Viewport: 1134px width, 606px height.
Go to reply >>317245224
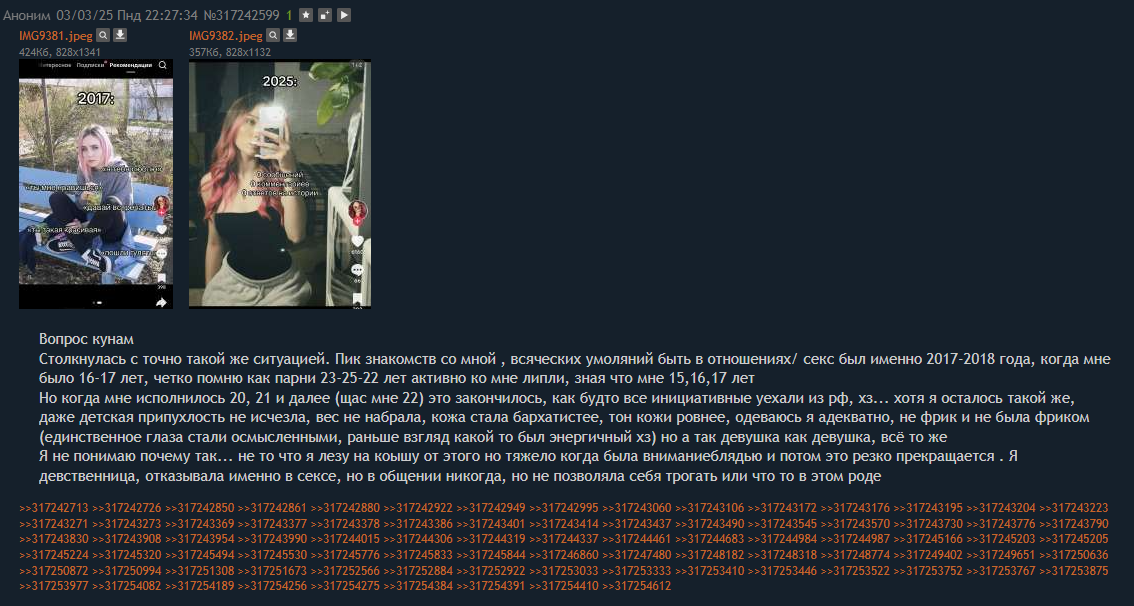pyautogui.click(x=54, y=555)
